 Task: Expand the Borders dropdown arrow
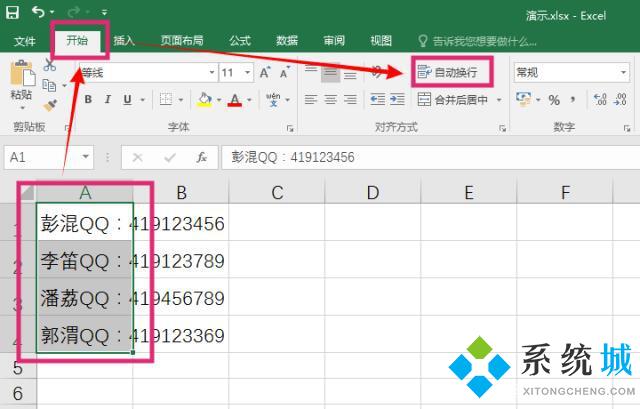(x=181, y=100)
